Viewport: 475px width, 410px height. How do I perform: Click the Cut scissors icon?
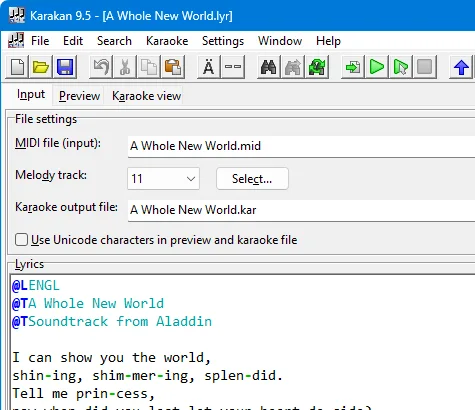click(x=125, y=67)
